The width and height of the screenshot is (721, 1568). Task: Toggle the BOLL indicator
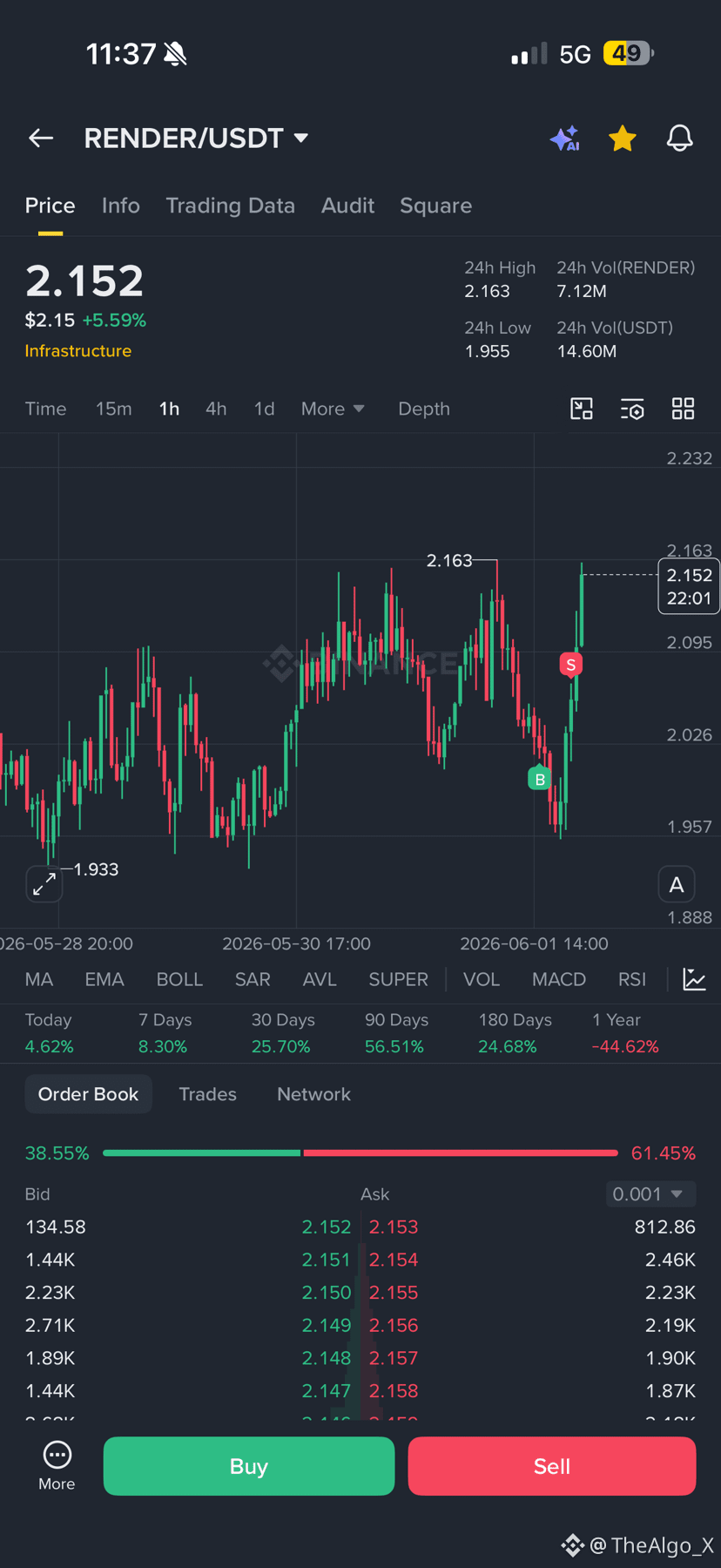tap(179, 979)
